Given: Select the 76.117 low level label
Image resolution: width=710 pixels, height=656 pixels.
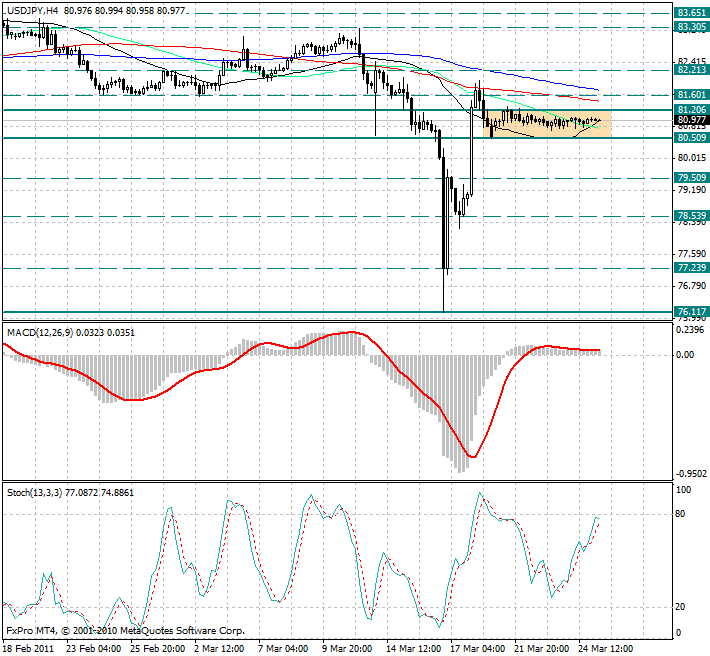Looking at the screenshot, I should click(691, 311).
